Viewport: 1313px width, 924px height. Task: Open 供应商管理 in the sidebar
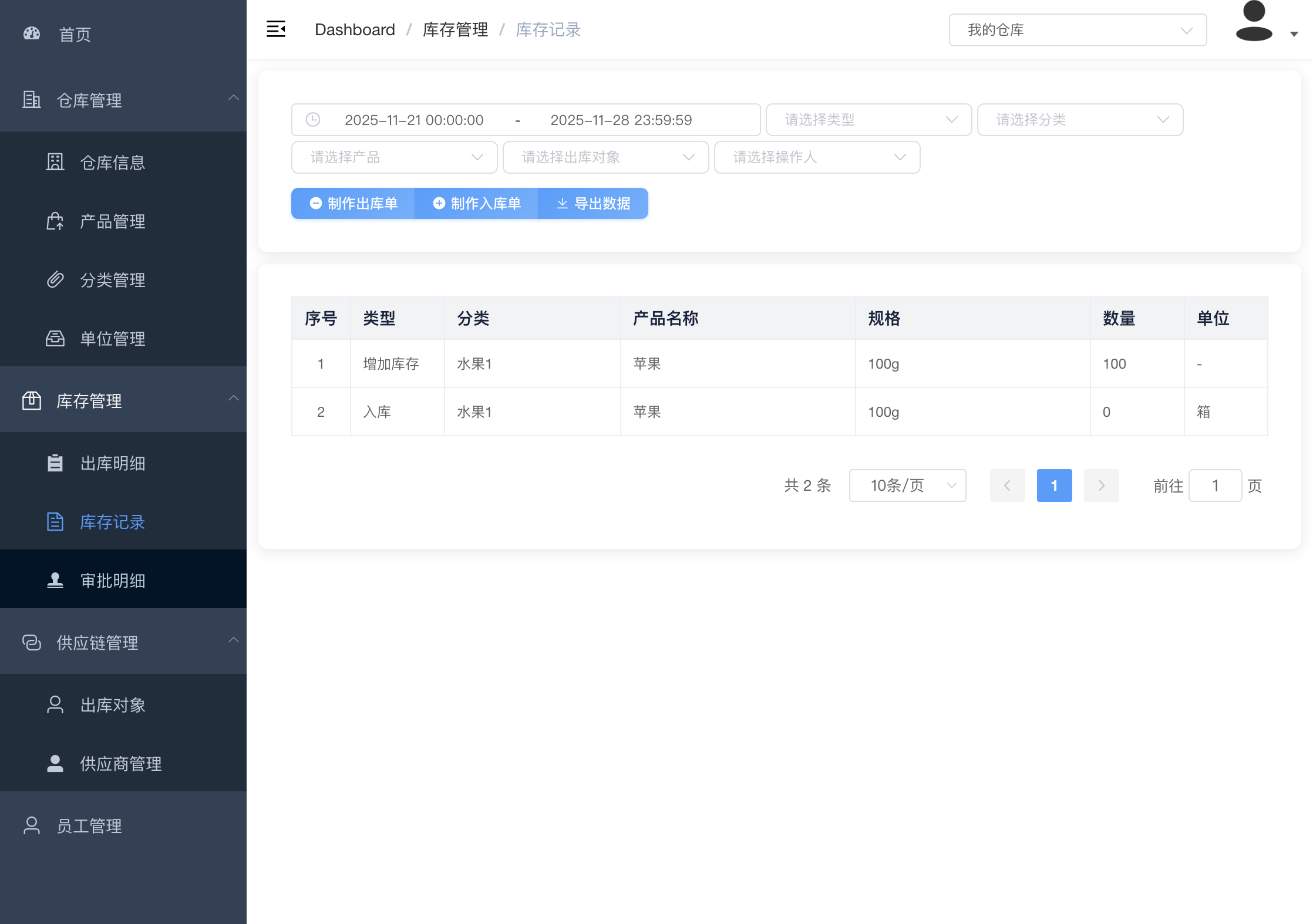(x=120, y=764)
